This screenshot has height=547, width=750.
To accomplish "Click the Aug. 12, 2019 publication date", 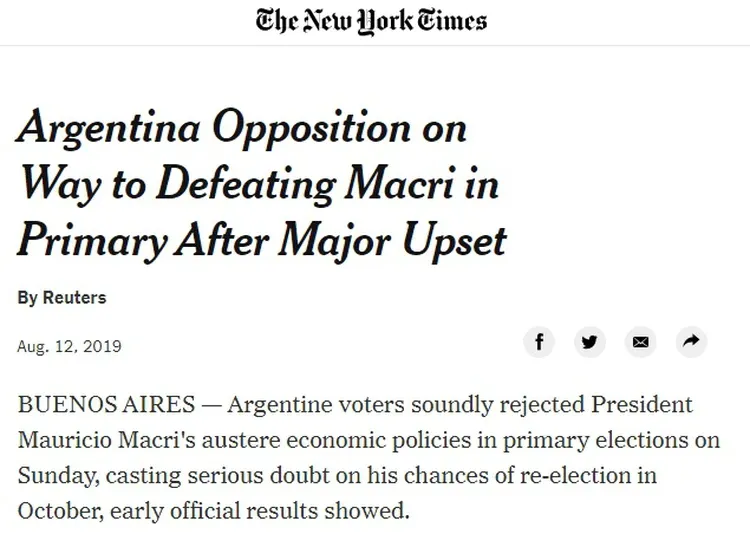I will (69, 347).
